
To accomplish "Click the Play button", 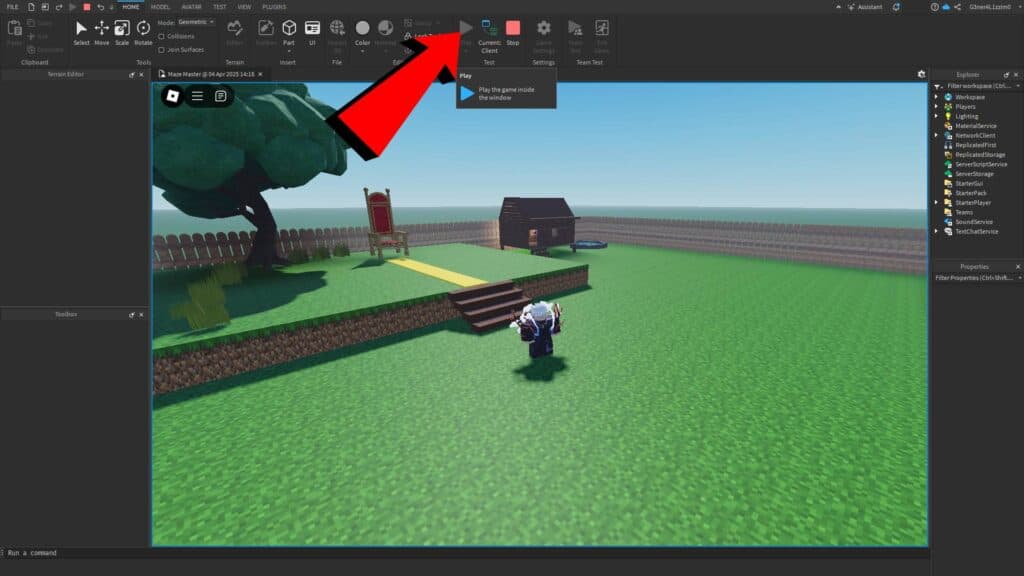I will point(466,27).
